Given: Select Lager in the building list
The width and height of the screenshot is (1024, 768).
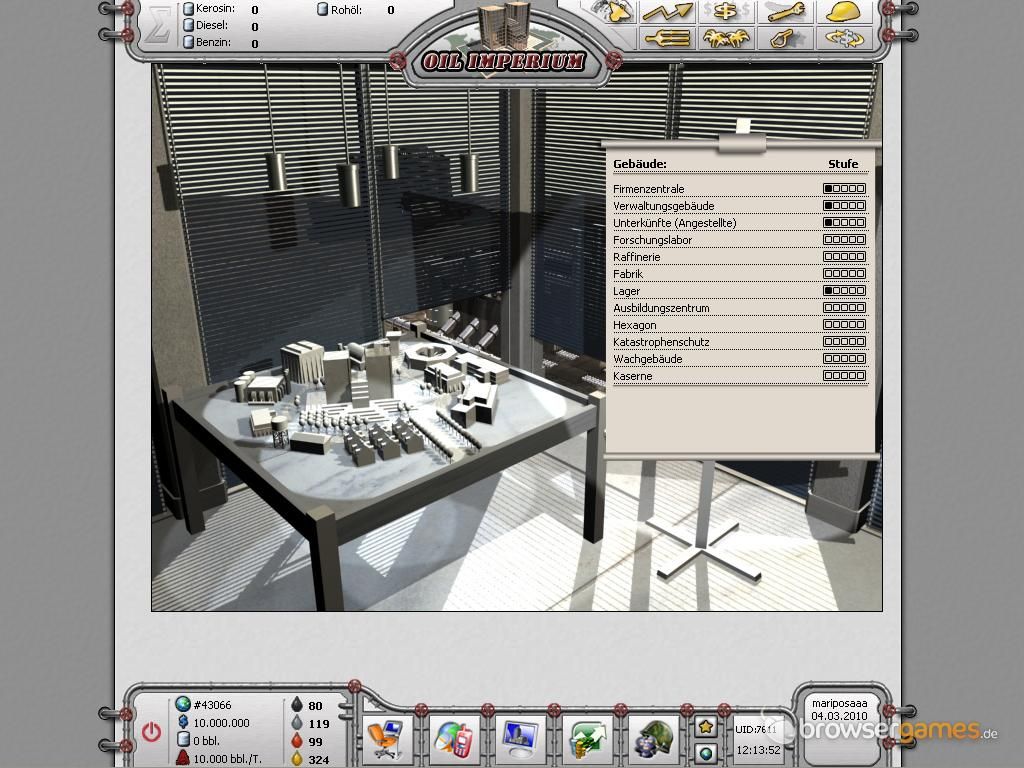Looking at the screenshot, I should click(x=740, y=291).
